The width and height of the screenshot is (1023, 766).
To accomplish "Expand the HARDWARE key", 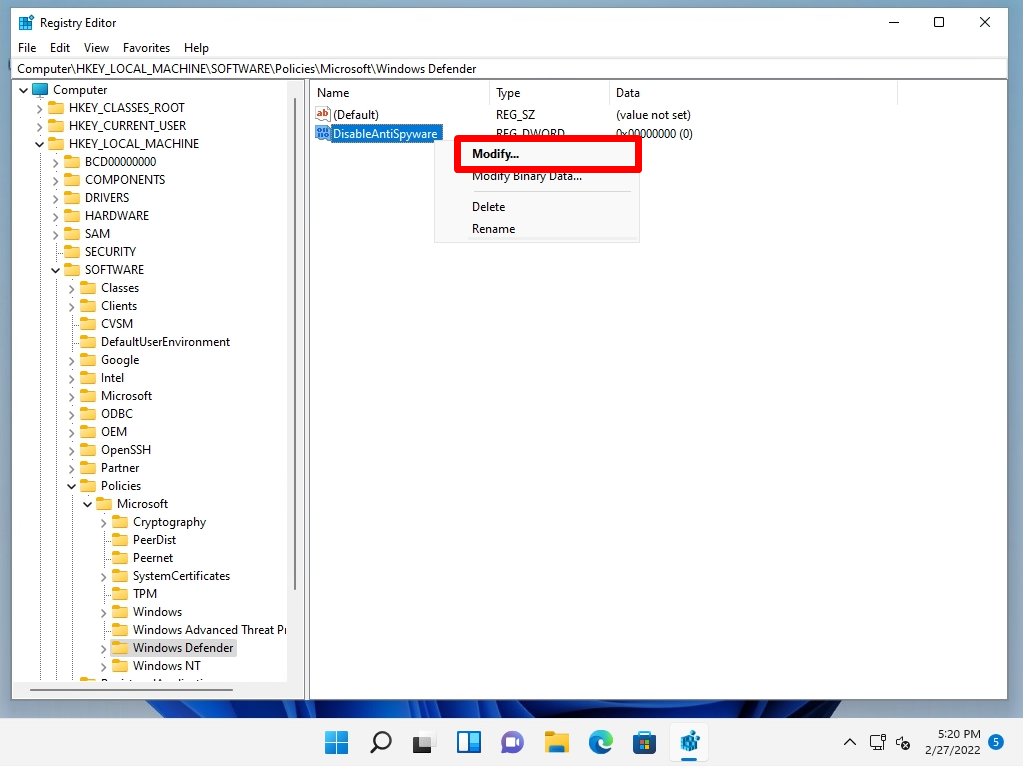I will click(x=55, y=216).
